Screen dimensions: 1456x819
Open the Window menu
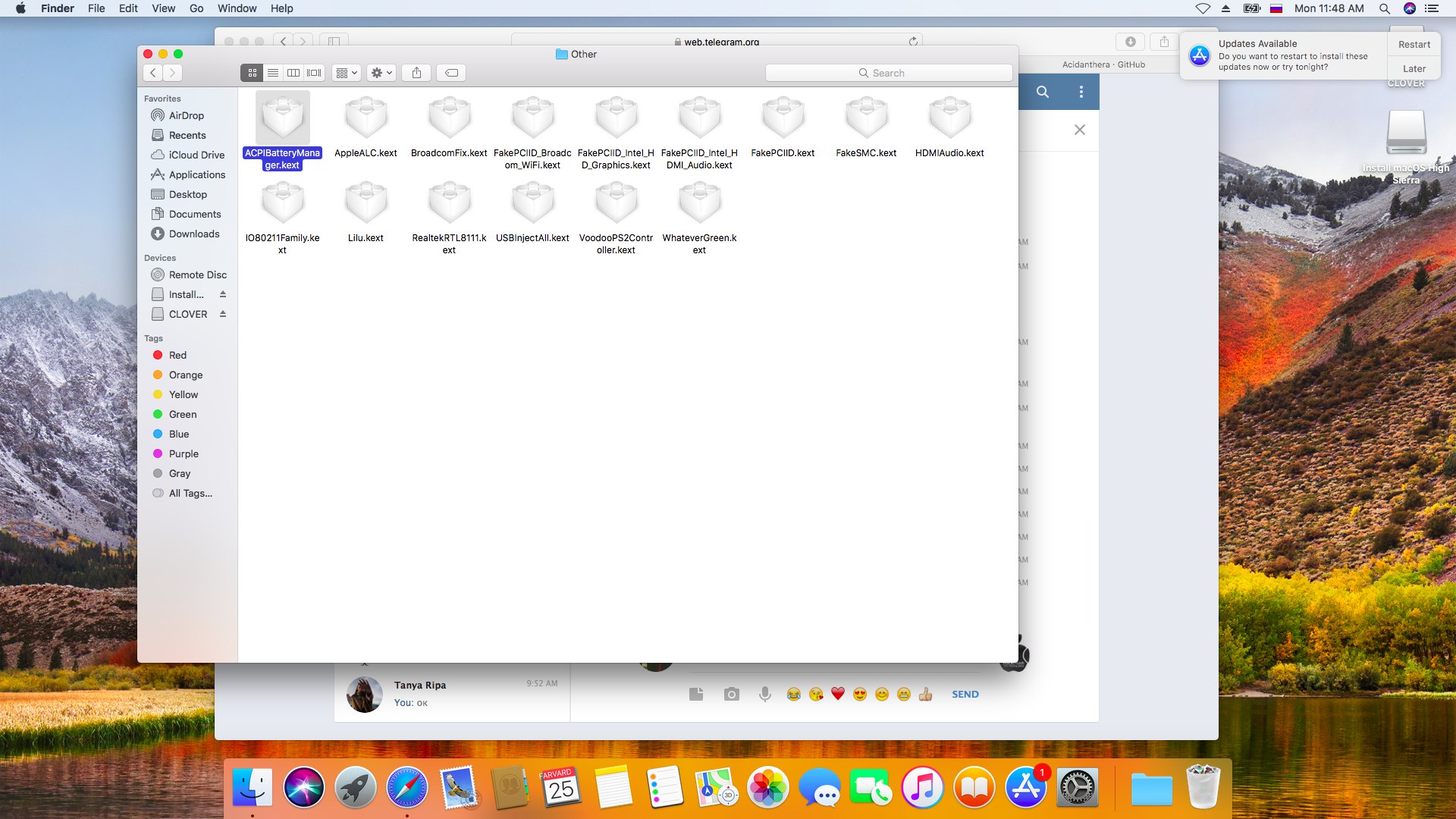[237, 8]
